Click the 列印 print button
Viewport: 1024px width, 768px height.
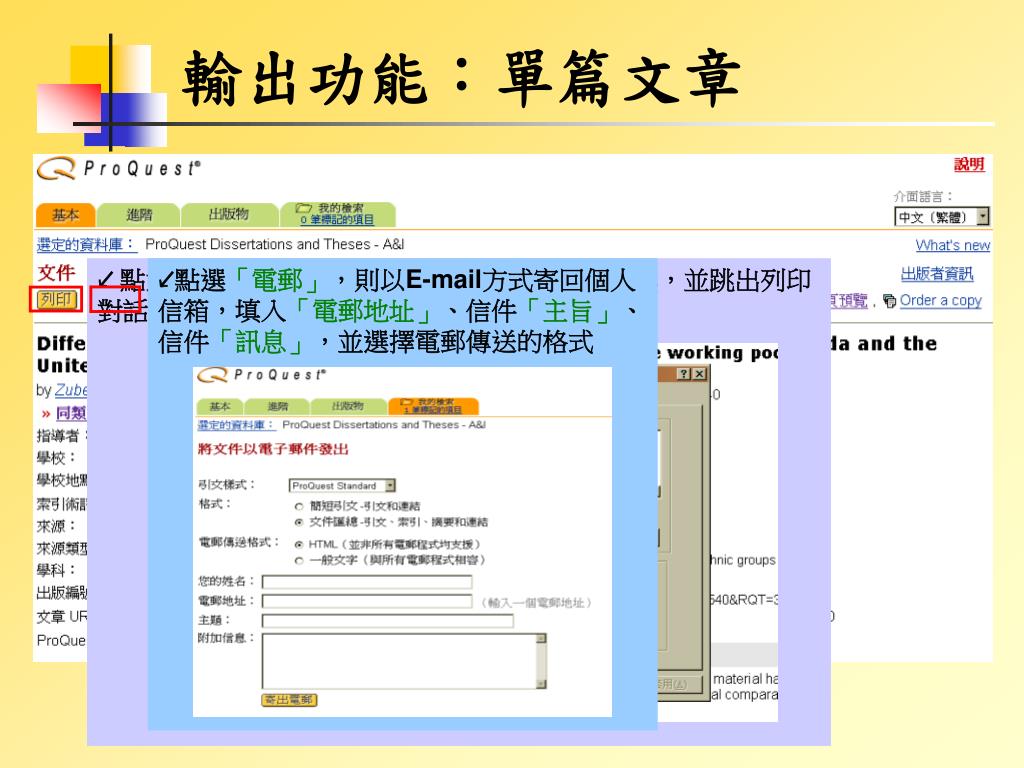point(56,299)
